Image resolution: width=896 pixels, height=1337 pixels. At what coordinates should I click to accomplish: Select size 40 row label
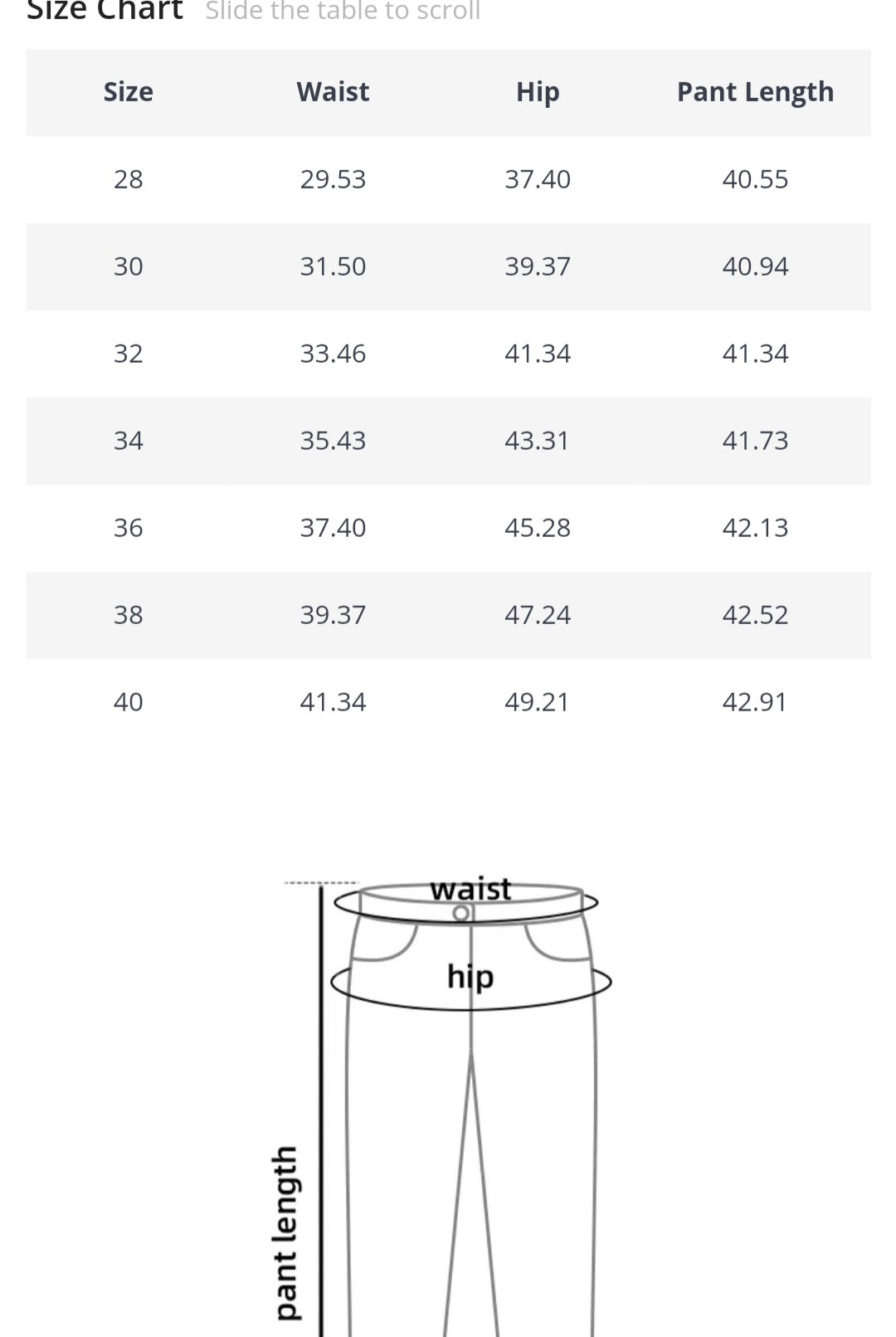pos(128,702)
